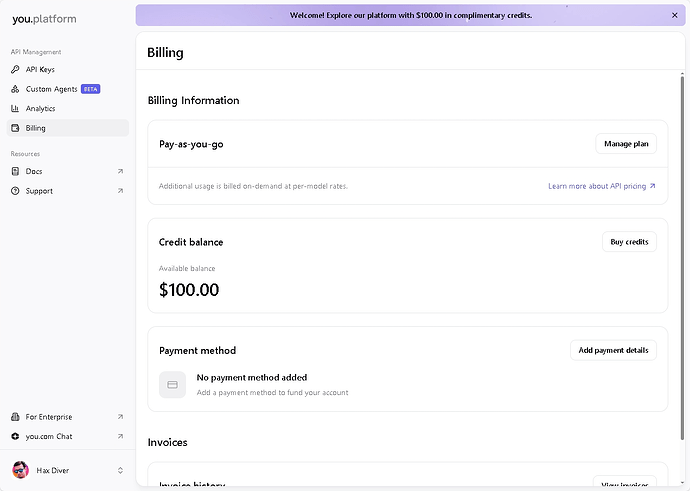This screenshot has height=491, width=690.
Task: Click the Docs document icon
Action: (x=15, y=171)
